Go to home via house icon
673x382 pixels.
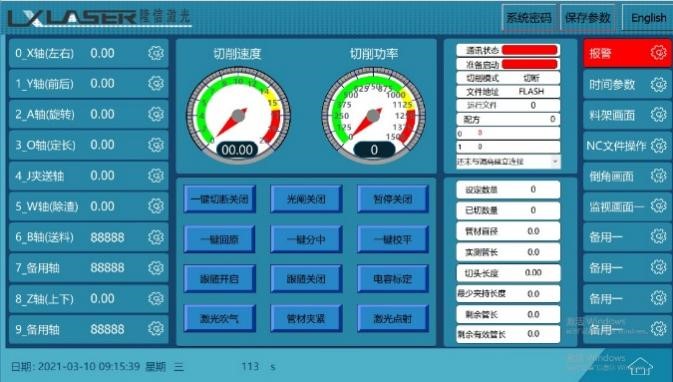point(640,366)
